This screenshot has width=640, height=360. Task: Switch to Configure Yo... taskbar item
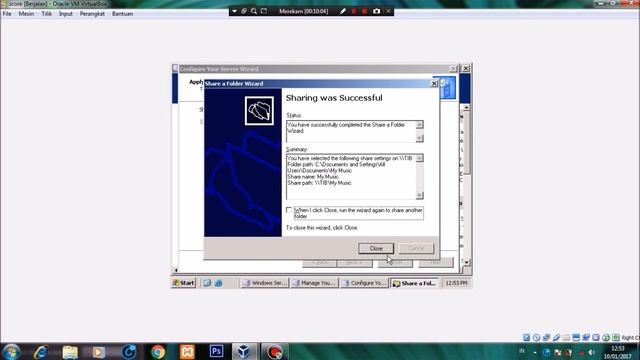[x=364, y=283]
